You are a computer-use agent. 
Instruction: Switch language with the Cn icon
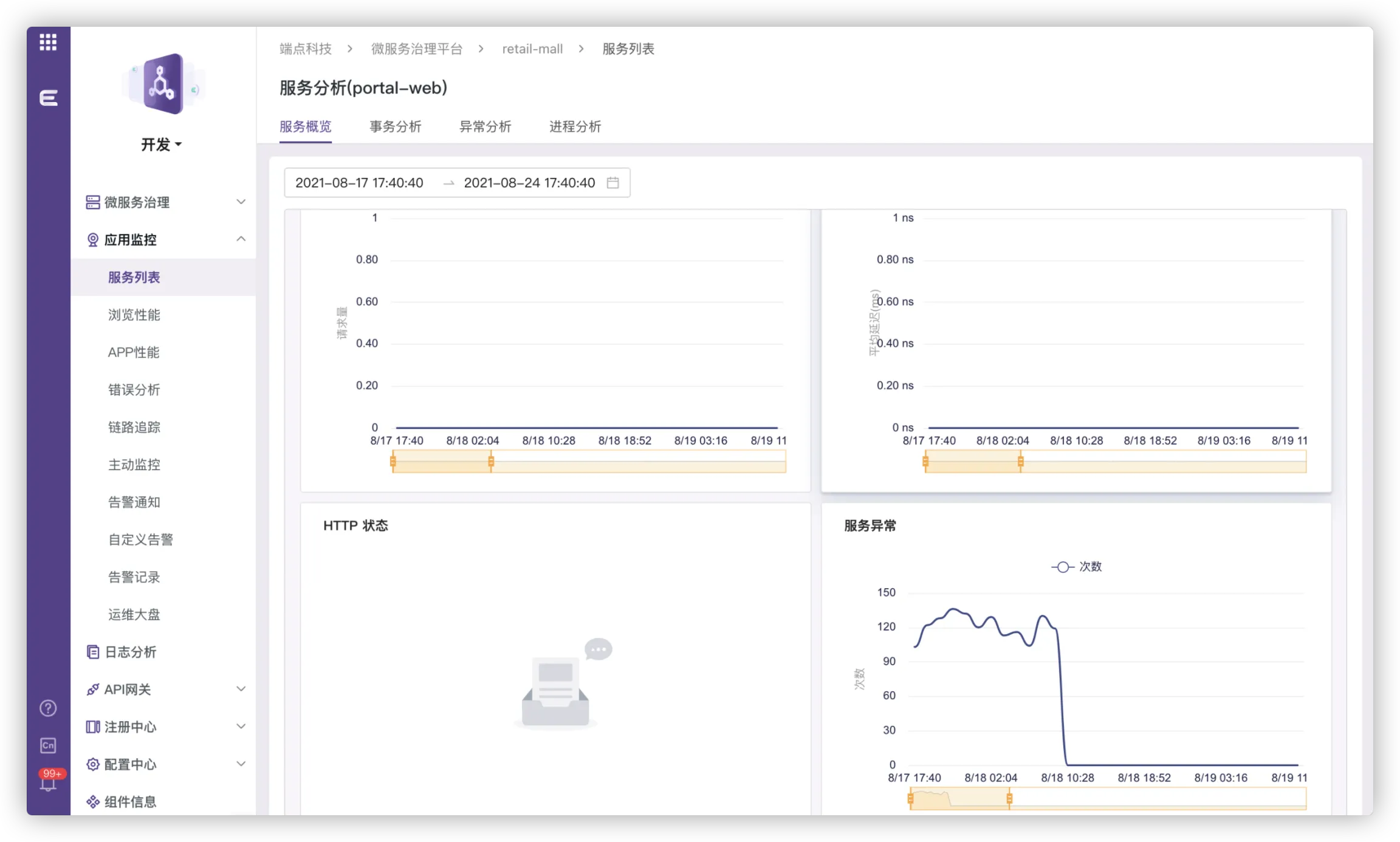point(48,745)
